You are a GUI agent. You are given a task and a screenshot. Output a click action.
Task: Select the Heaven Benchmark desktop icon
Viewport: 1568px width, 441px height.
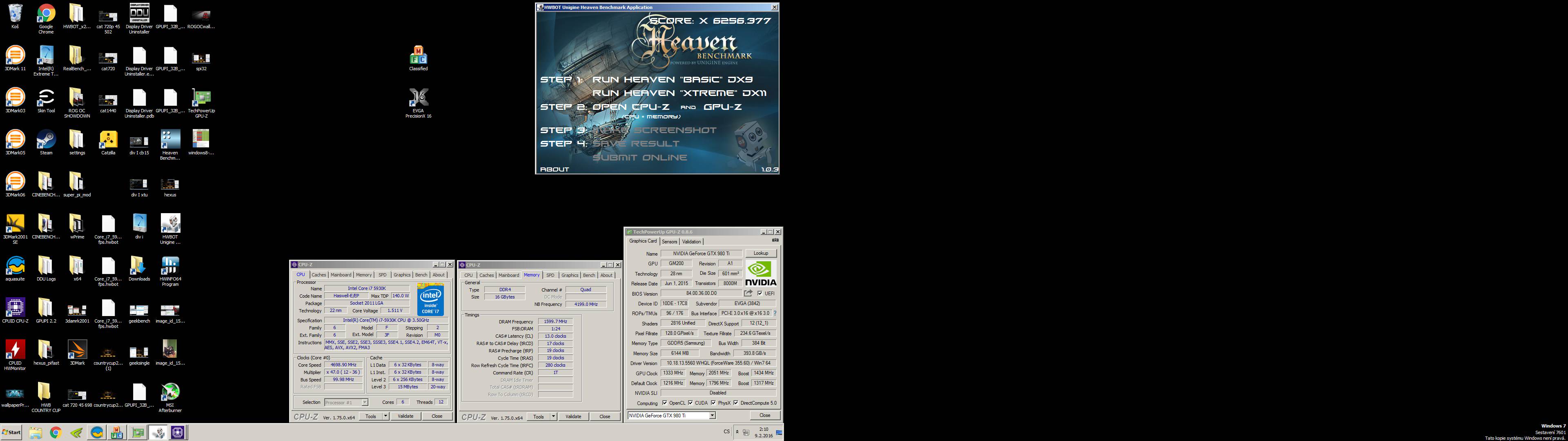[x=170, y=145]
